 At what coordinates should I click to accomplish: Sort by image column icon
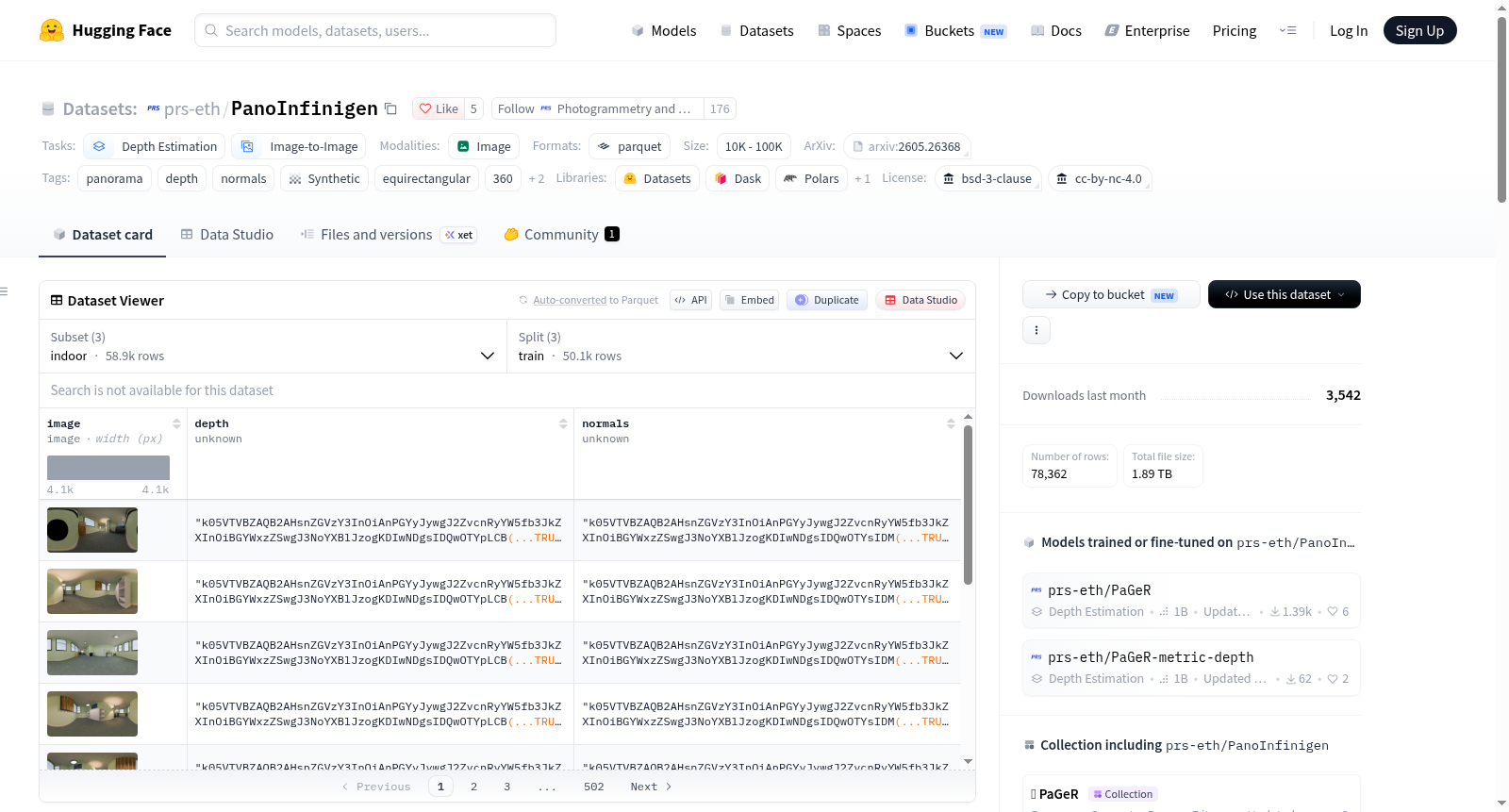pyautogui.click(x=176, y=423)
